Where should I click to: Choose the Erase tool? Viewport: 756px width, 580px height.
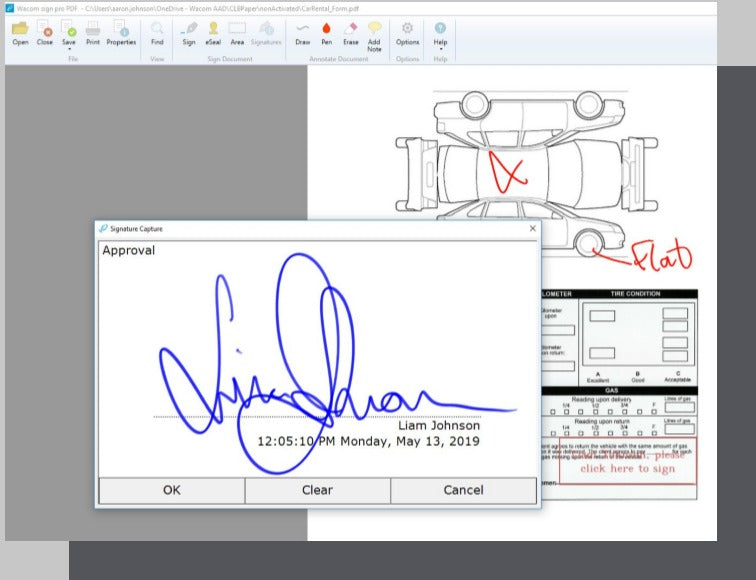[x=350, y=33]
